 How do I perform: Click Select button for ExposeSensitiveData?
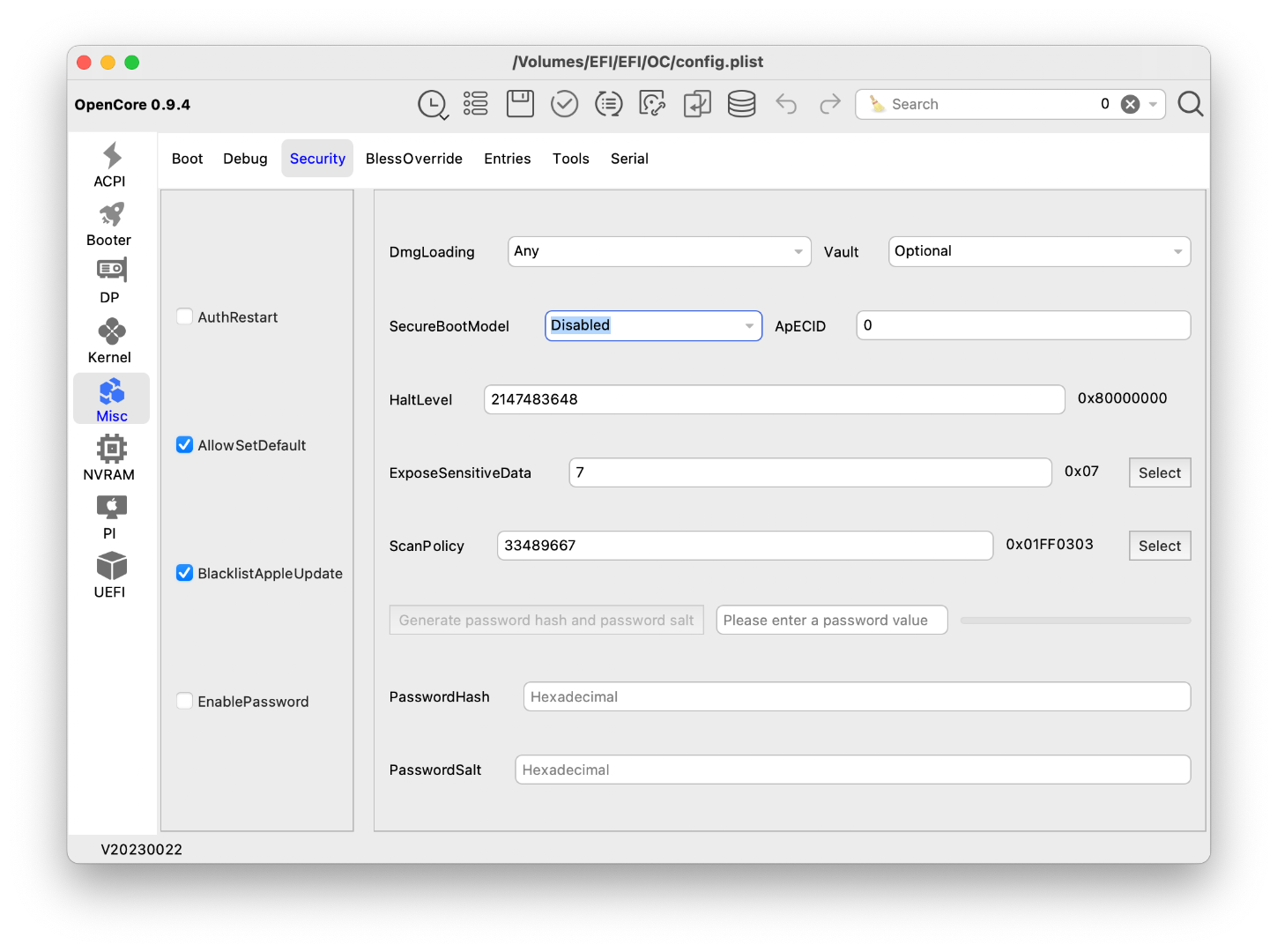pos(1160,472)
